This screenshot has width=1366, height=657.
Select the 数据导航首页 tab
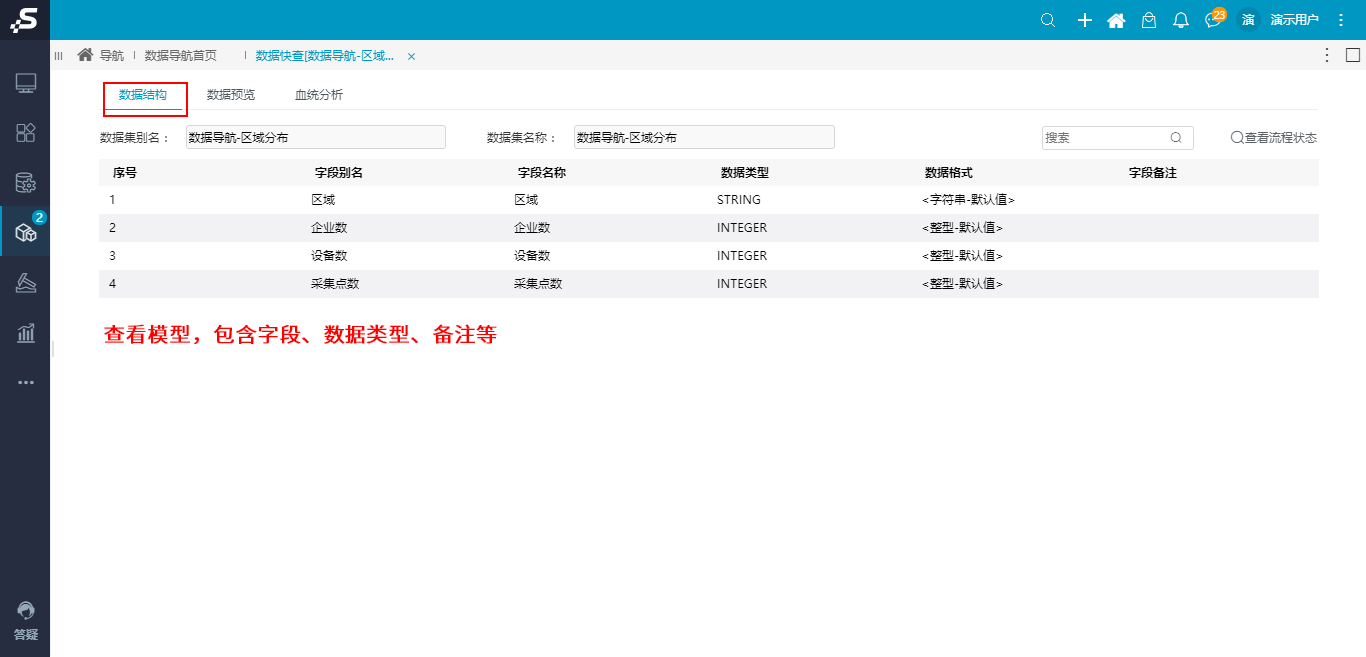coord(181,56)
